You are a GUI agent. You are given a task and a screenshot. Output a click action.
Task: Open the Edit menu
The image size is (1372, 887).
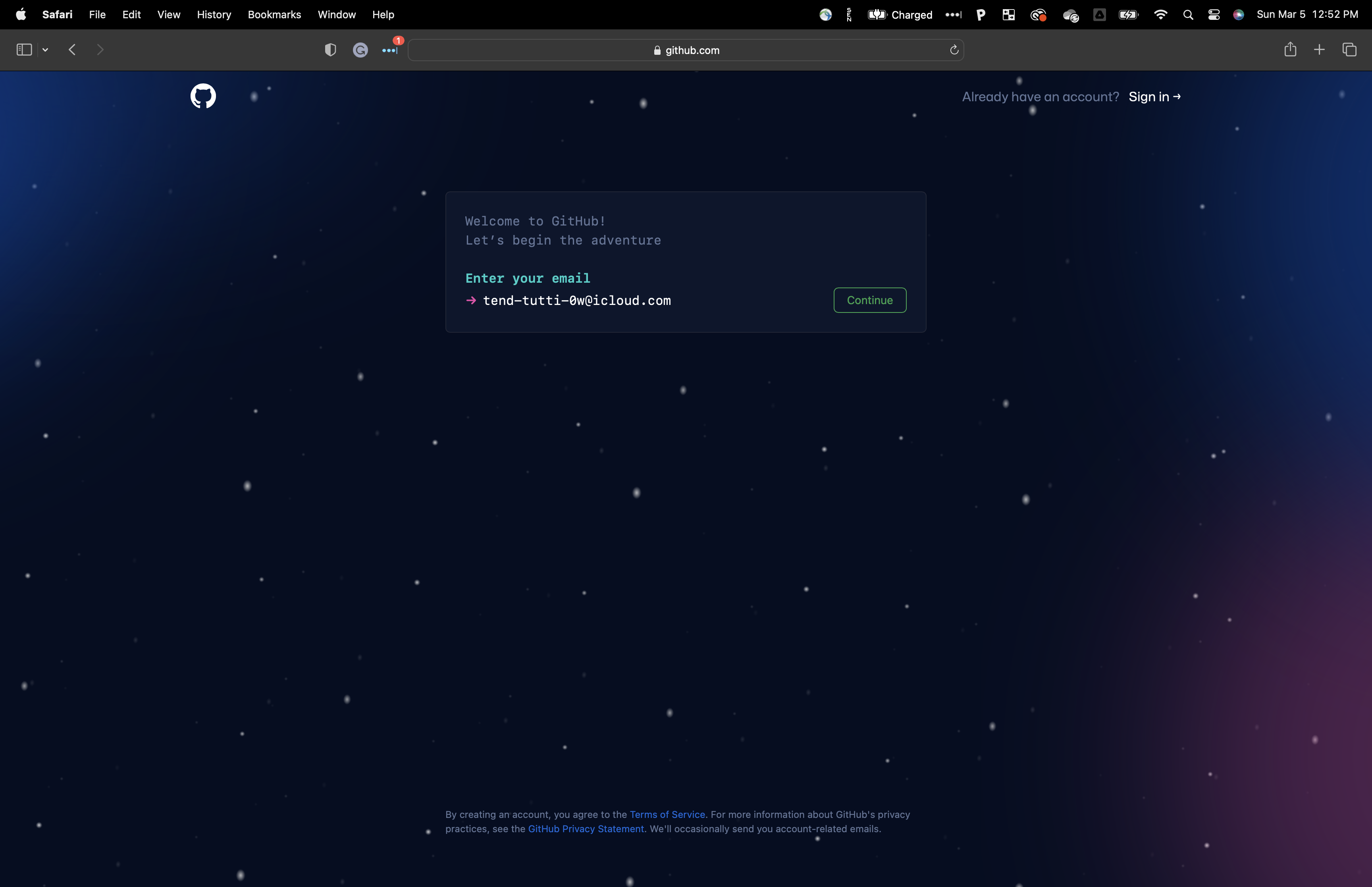coord(131,14)
